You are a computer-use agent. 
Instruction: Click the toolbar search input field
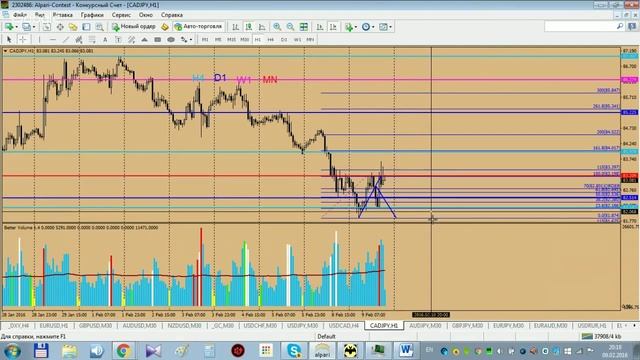click(x=580, y=27)
